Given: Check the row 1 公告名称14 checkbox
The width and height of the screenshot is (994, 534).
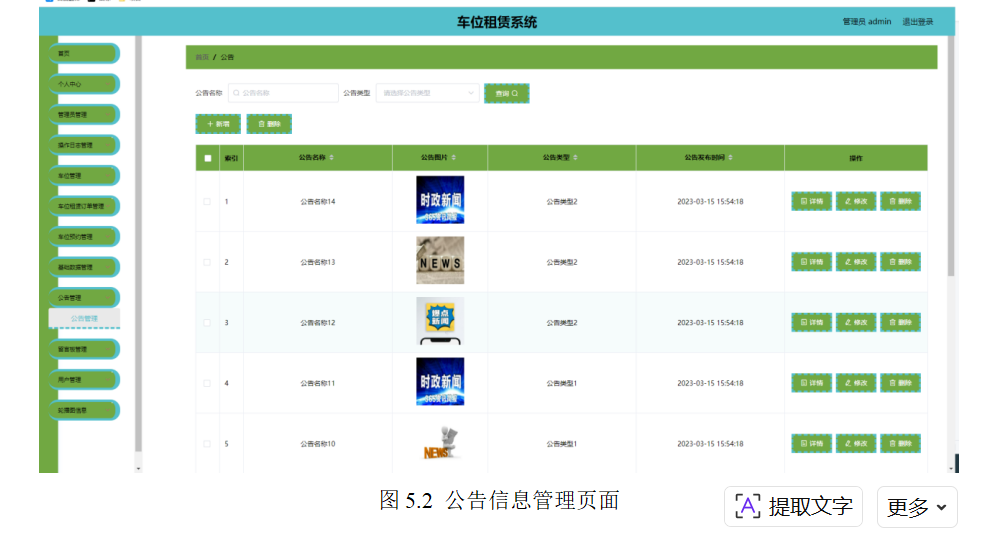Looking at the screenshot, I should tap(207, 202).
